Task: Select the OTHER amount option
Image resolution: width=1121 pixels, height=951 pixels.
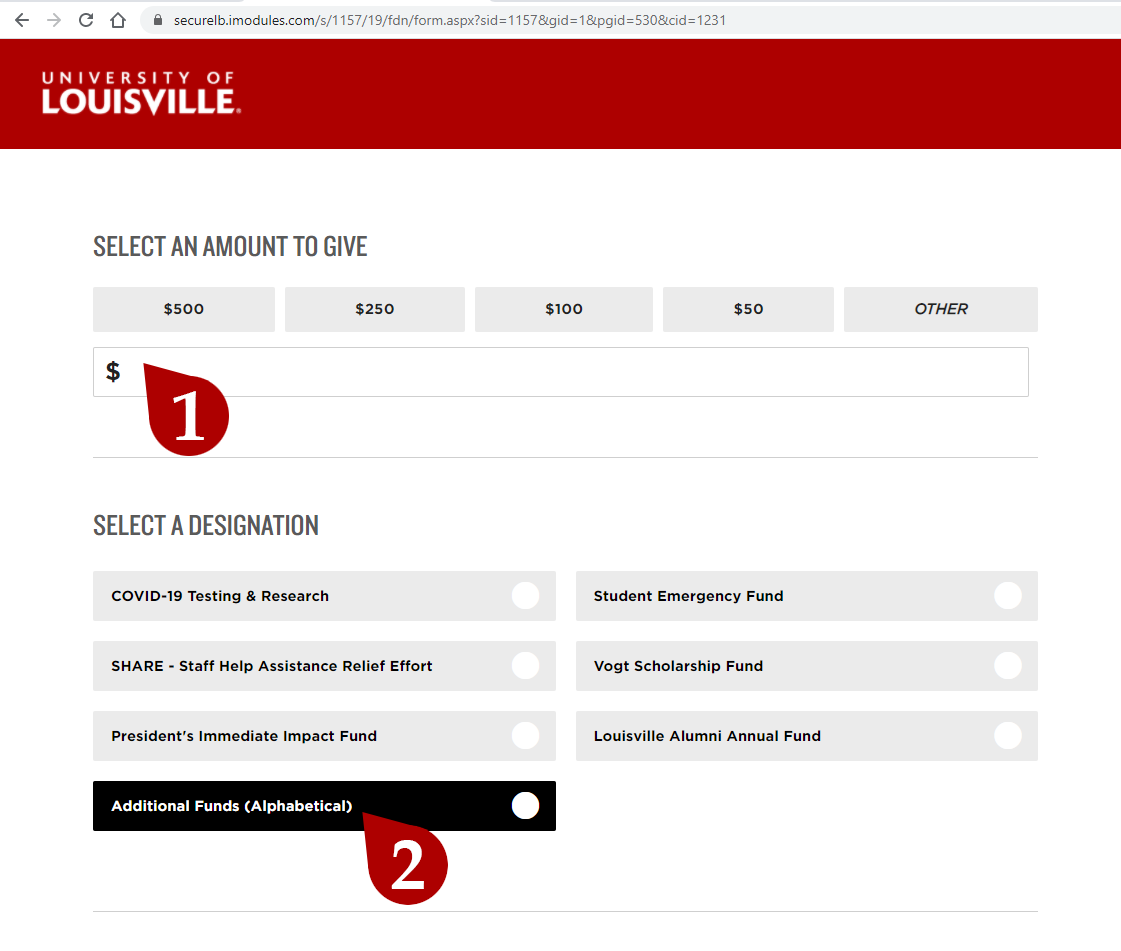Action: [x=940, y=309]
